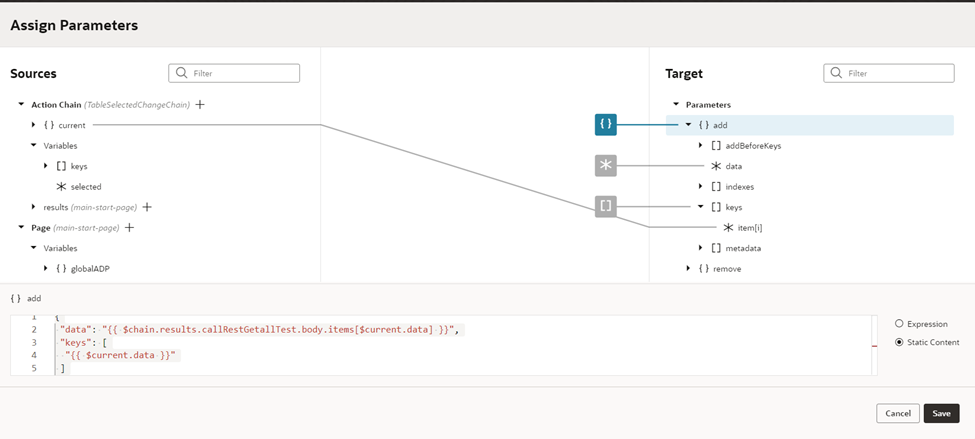
Task: Click plus icon next to Action Chain
Action: (200, 104)
